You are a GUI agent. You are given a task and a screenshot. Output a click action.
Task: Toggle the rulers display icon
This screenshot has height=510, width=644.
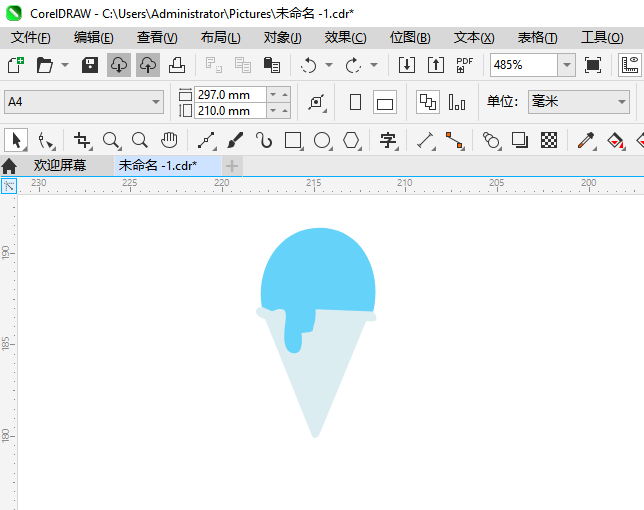tap(630, 65)
